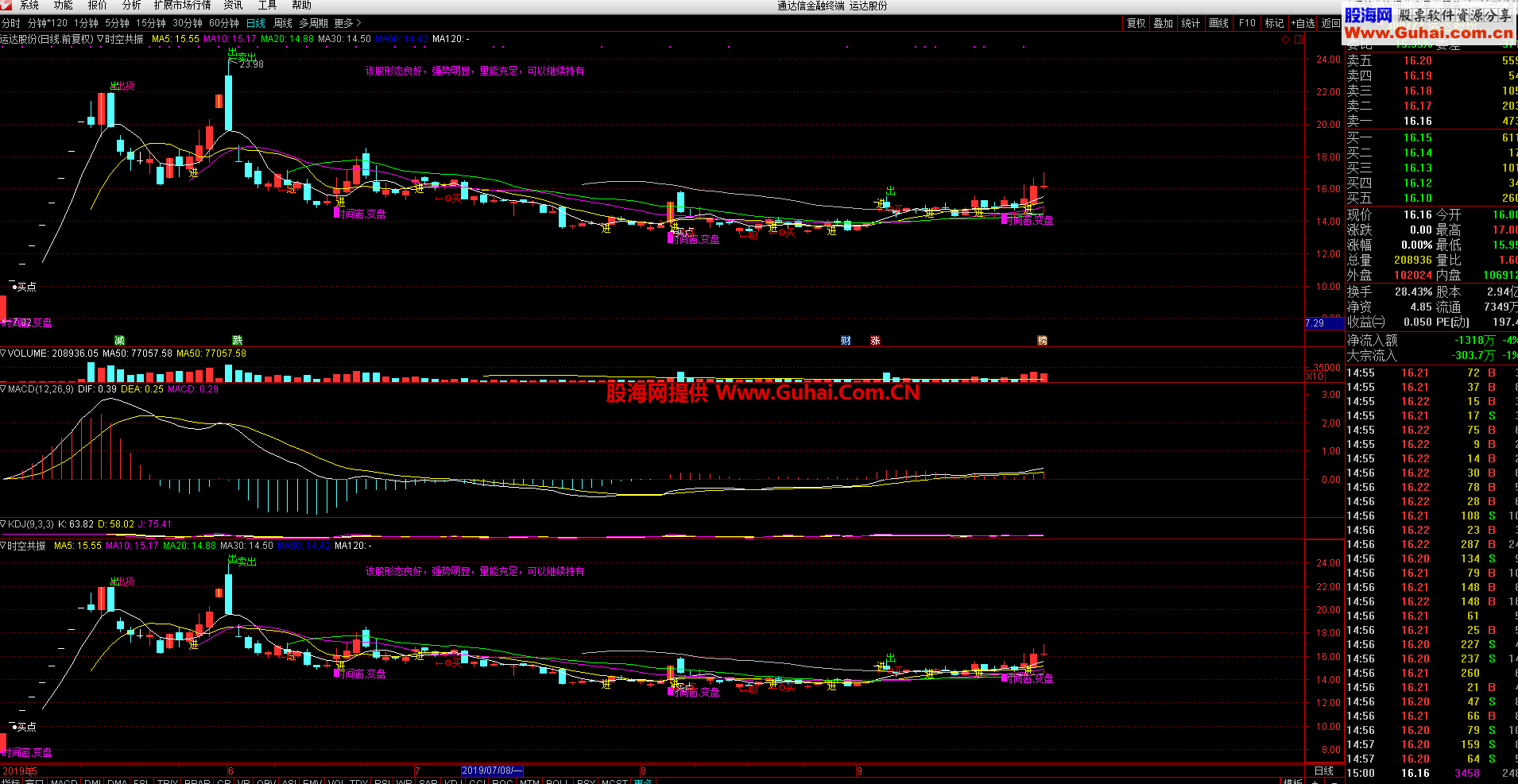Click the 买点 marker on main chart

tap(26, 287)
